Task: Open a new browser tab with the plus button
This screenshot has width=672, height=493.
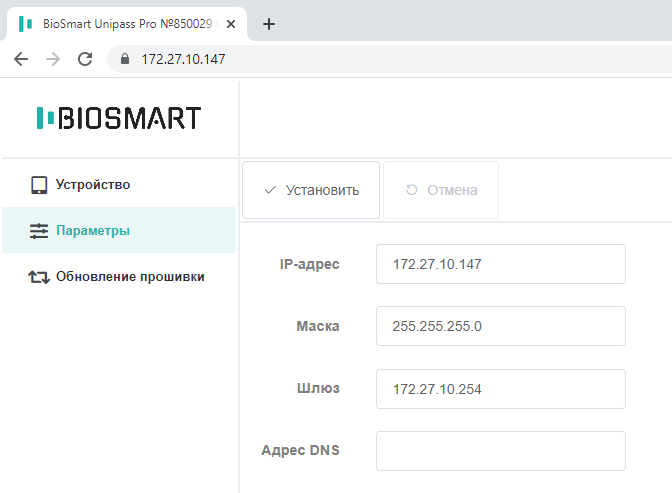Action: 269,24
